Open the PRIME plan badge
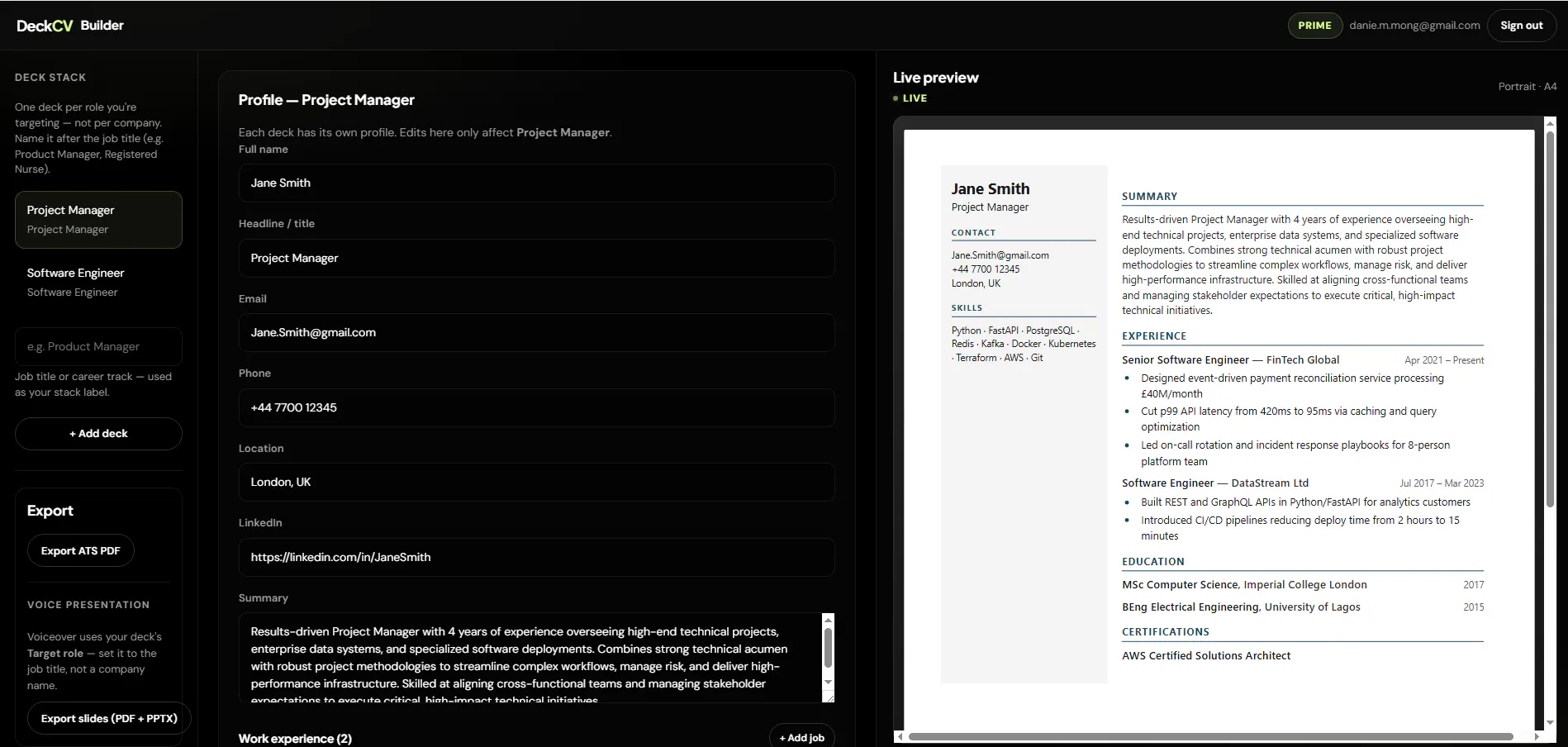 point(1314,26)
